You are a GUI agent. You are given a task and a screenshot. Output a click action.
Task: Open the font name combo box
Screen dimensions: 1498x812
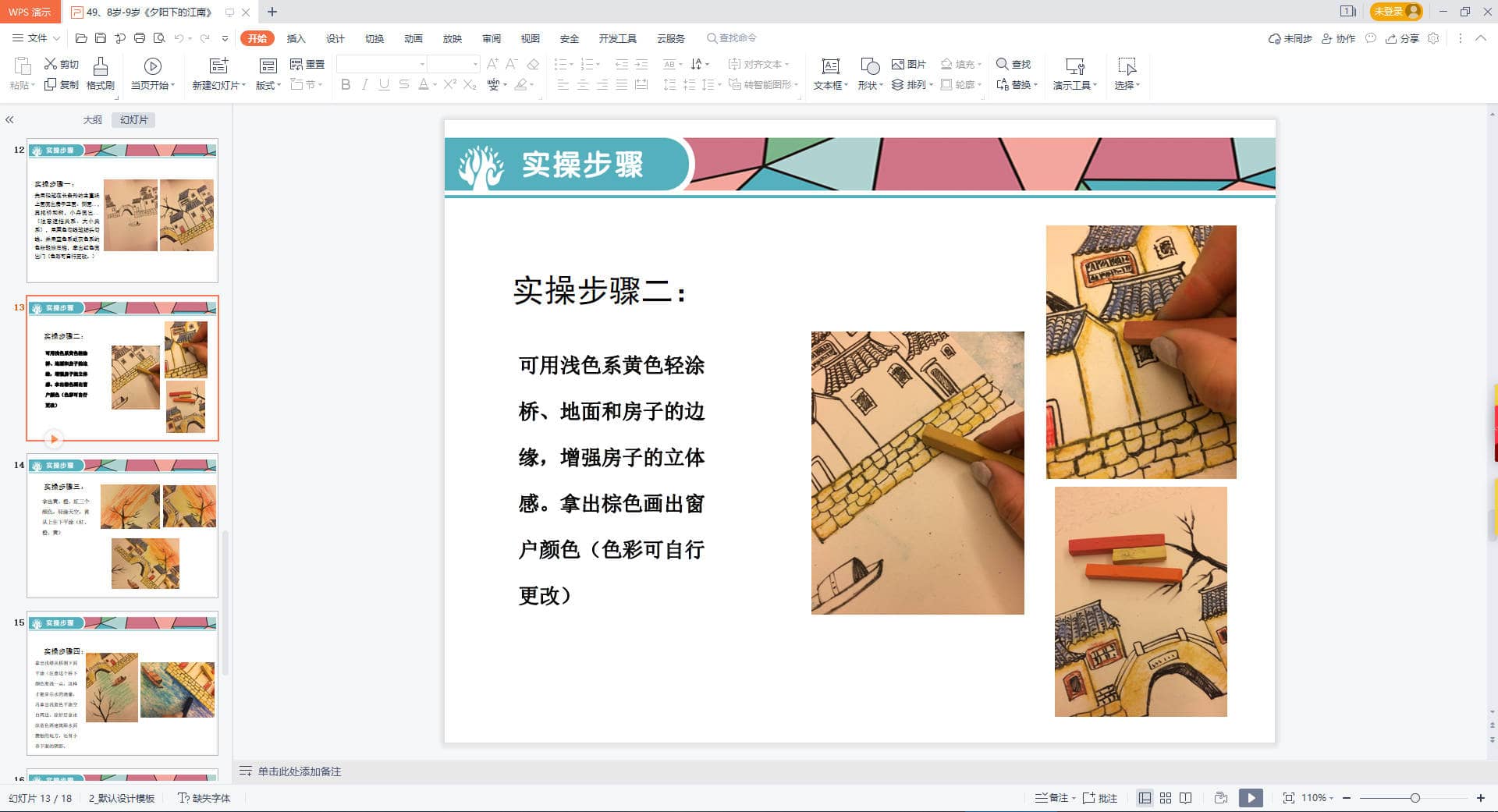tap(382, 64)
